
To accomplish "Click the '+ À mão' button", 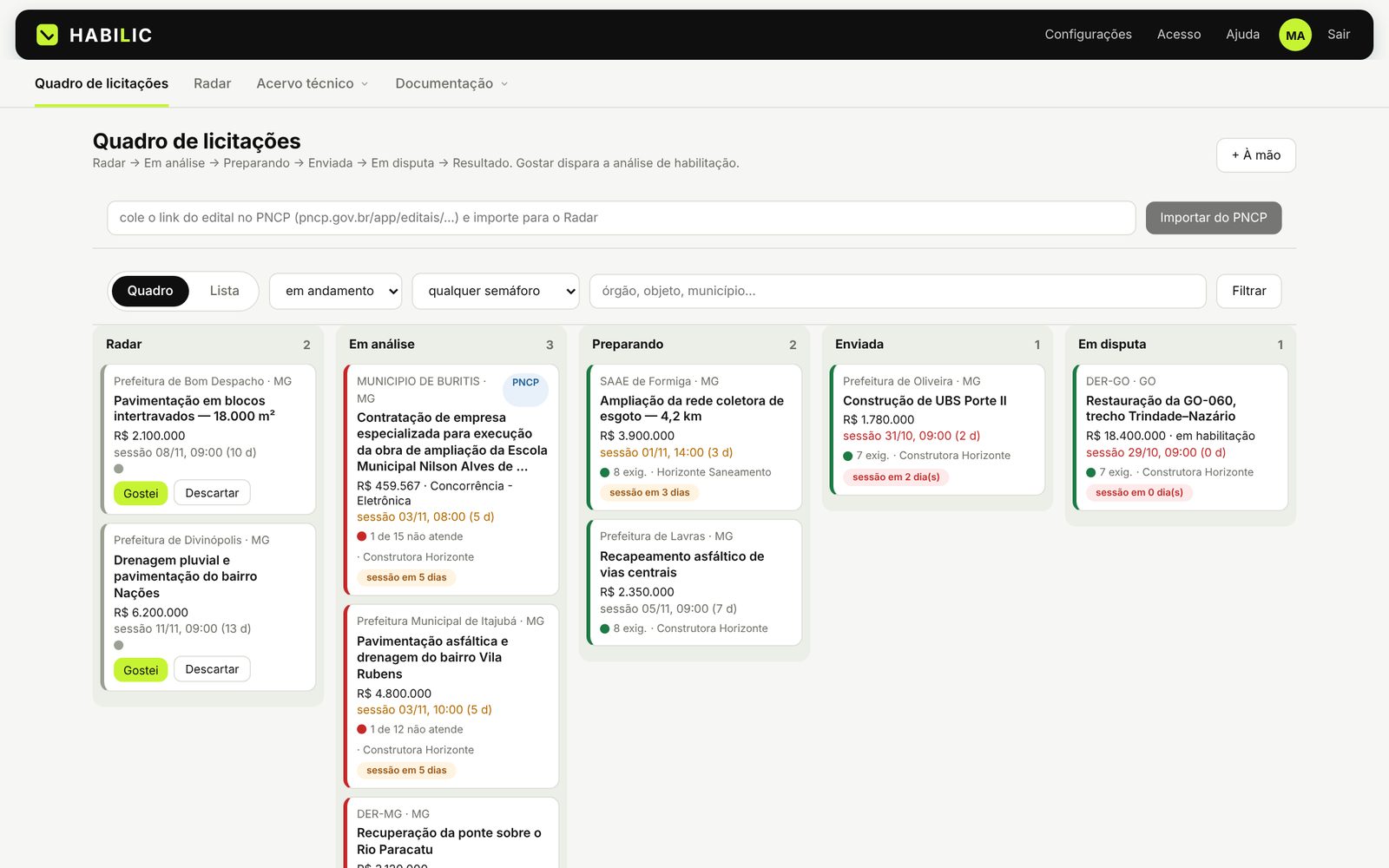I will coord(1255,155).
